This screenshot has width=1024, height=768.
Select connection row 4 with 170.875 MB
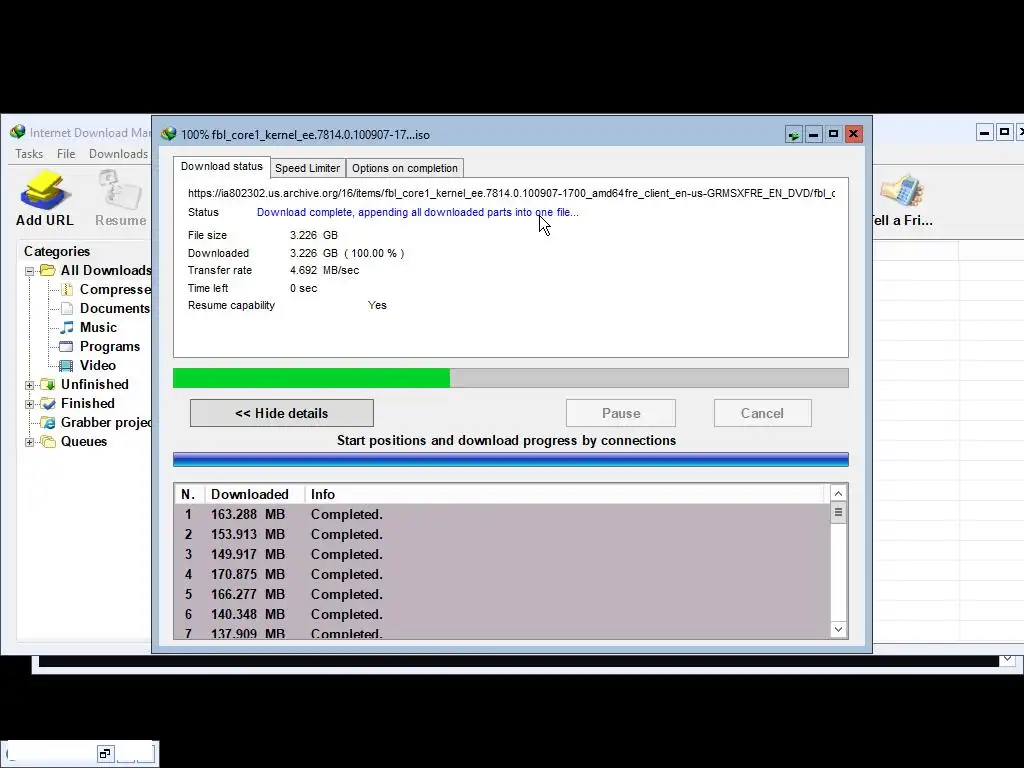tap(502, 575)
